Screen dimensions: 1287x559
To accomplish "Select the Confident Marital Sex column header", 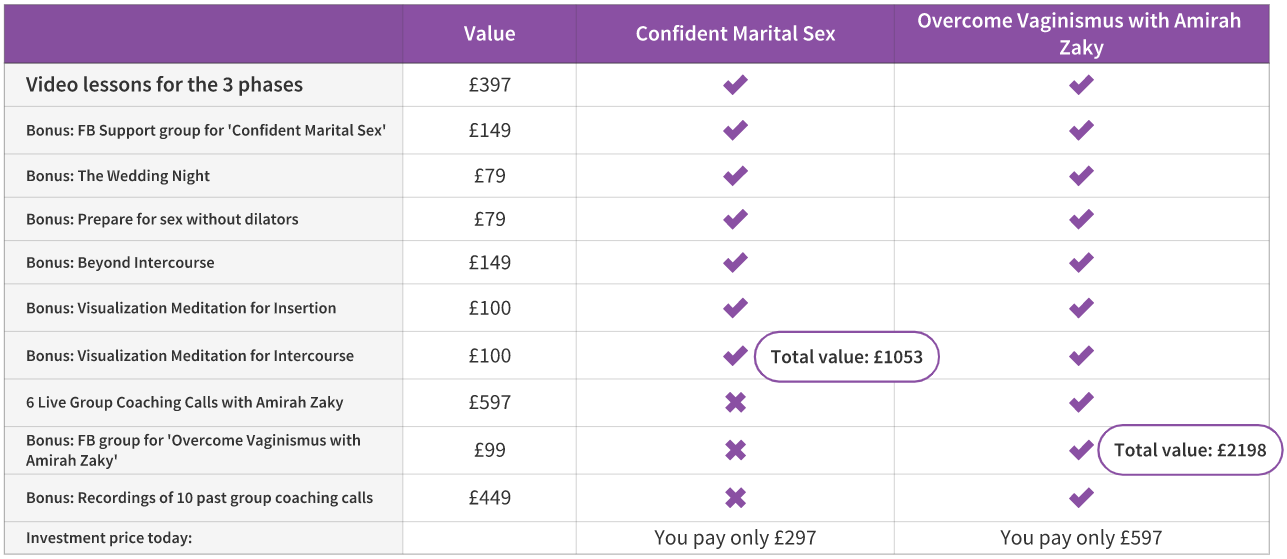I will pyautogui.click(x=735, y=34).
